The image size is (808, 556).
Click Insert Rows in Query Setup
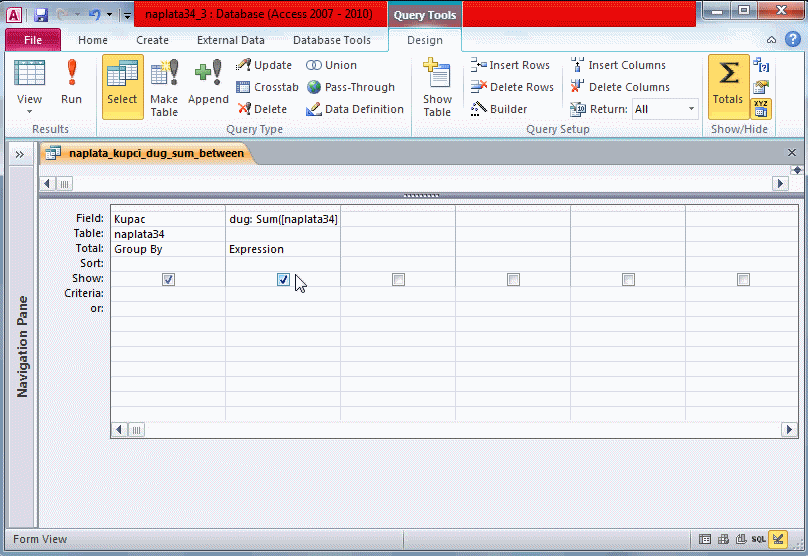(510, 65)
